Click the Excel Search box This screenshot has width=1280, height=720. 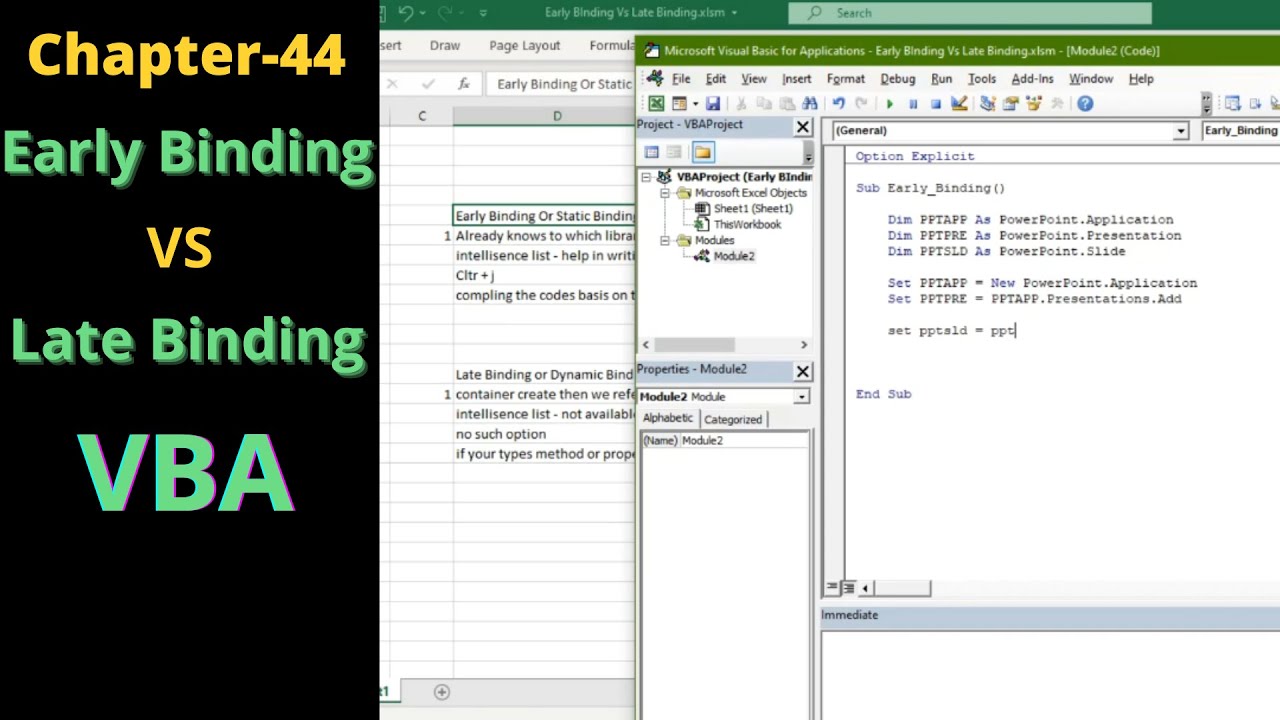[970, 13]
